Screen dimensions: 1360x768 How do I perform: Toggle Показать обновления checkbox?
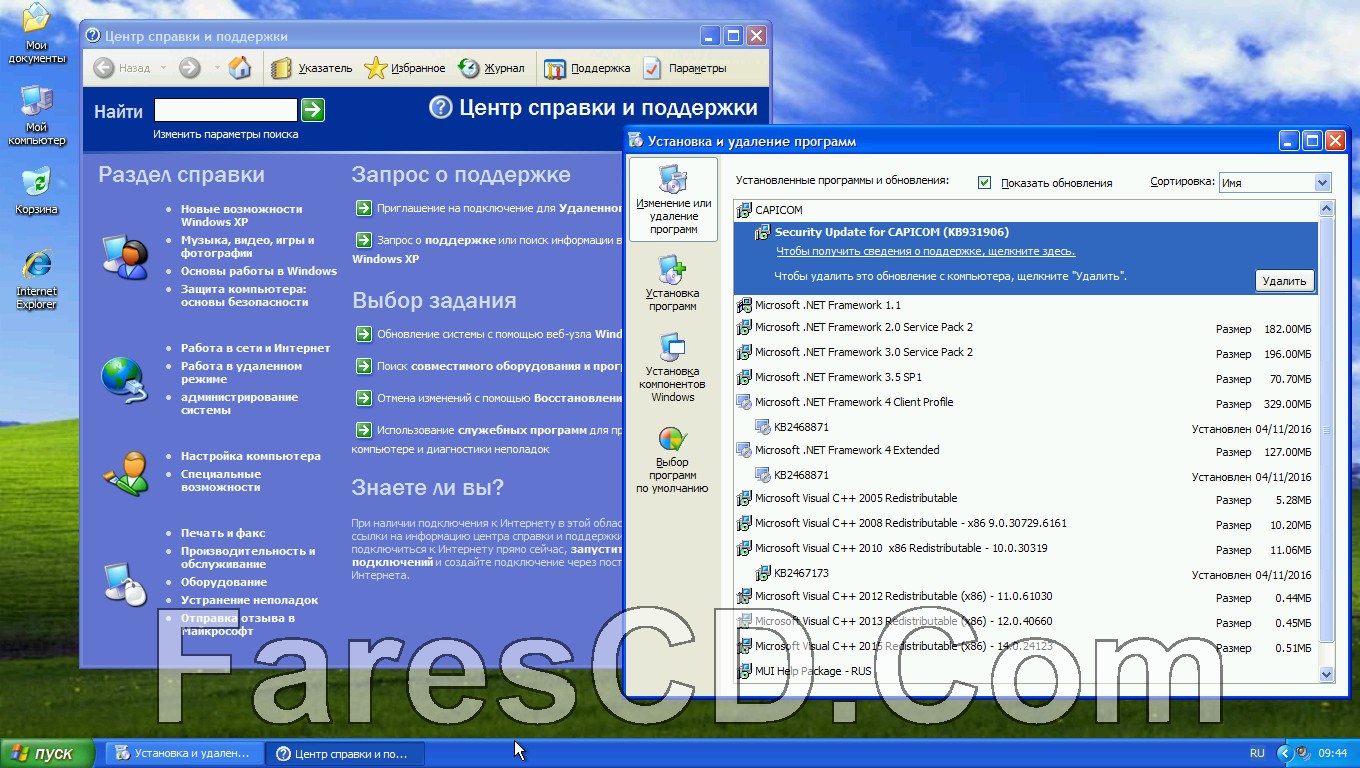[984, 183]
